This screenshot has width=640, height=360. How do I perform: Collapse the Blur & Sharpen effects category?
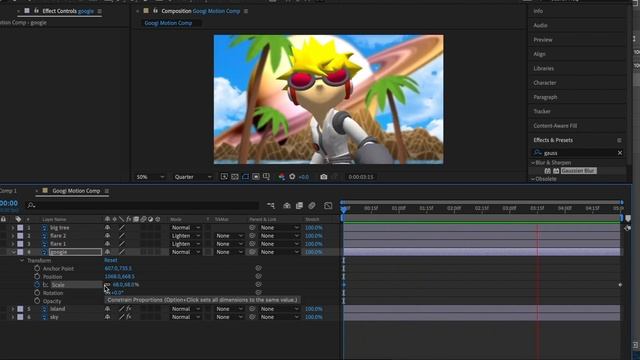pyautogui.click(x=533, y=163)
